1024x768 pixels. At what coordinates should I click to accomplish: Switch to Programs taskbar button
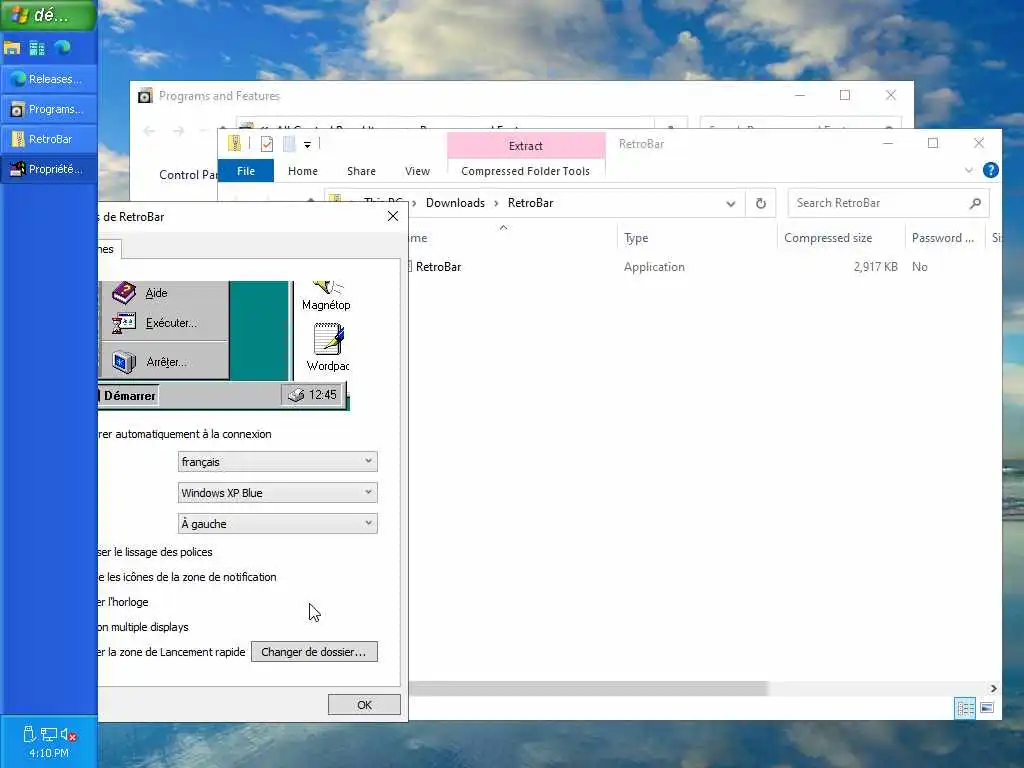[x=48, y=109]
